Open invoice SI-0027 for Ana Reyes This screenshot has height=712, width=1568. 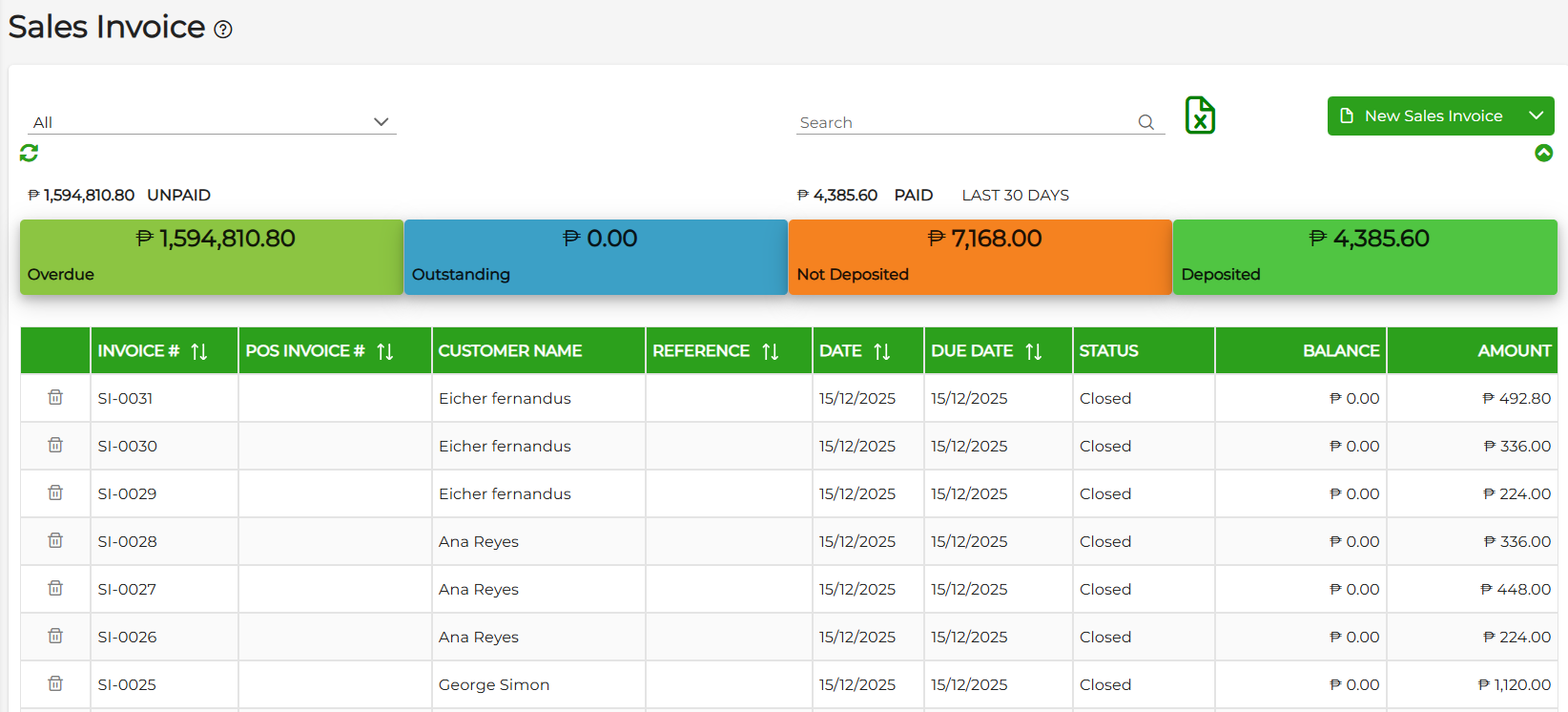127,589
